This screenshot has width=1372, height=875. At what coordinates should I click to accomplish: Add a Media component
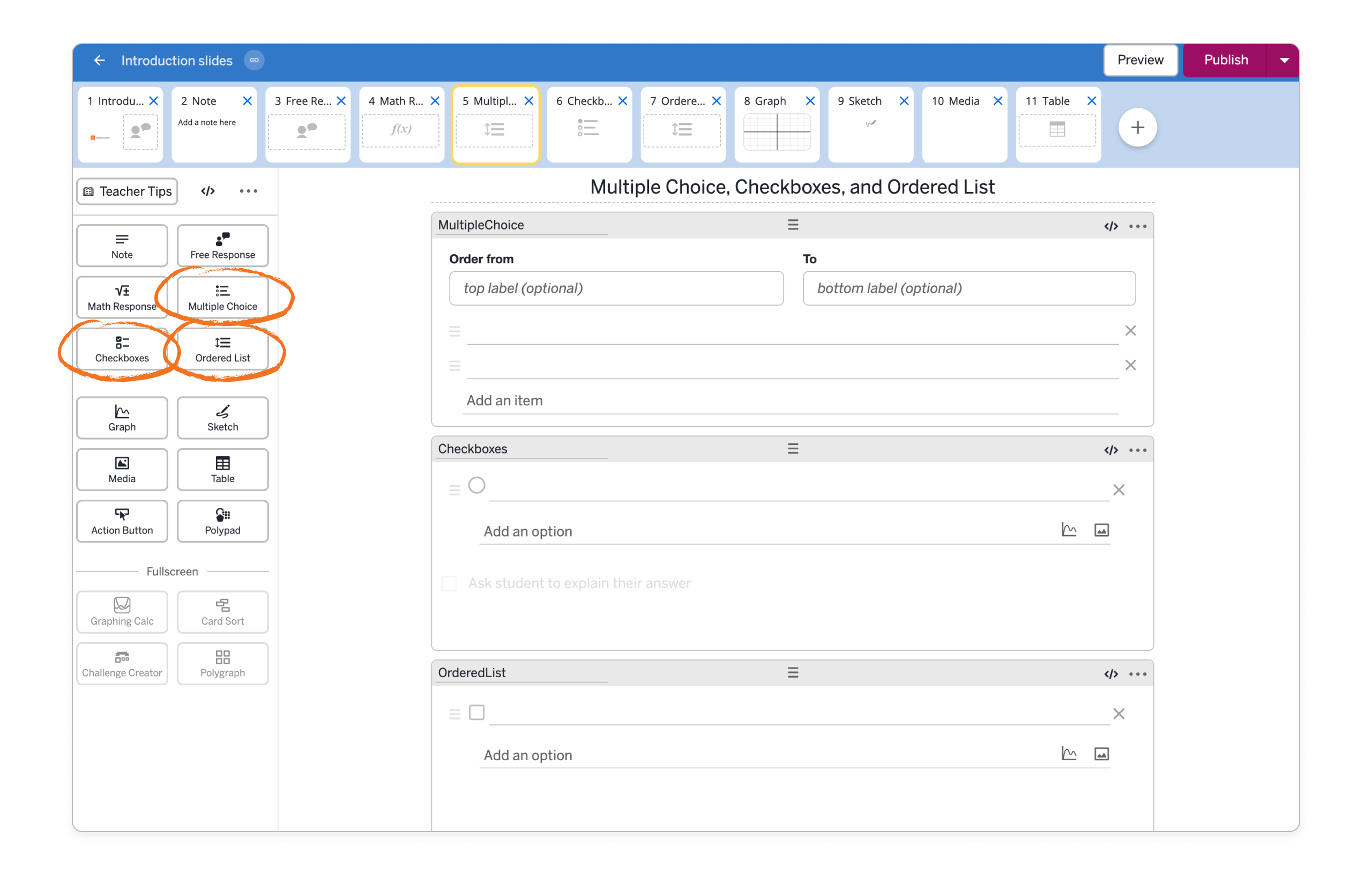point(122,470)
